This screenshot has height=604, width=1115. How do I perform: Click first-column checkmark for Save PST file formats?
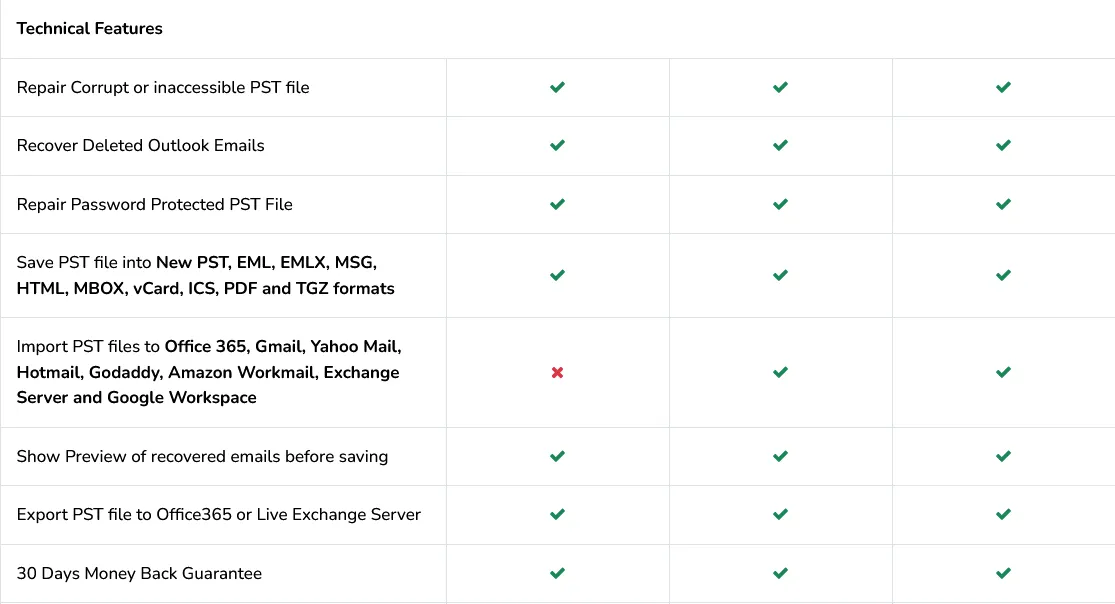coord(558,275)
